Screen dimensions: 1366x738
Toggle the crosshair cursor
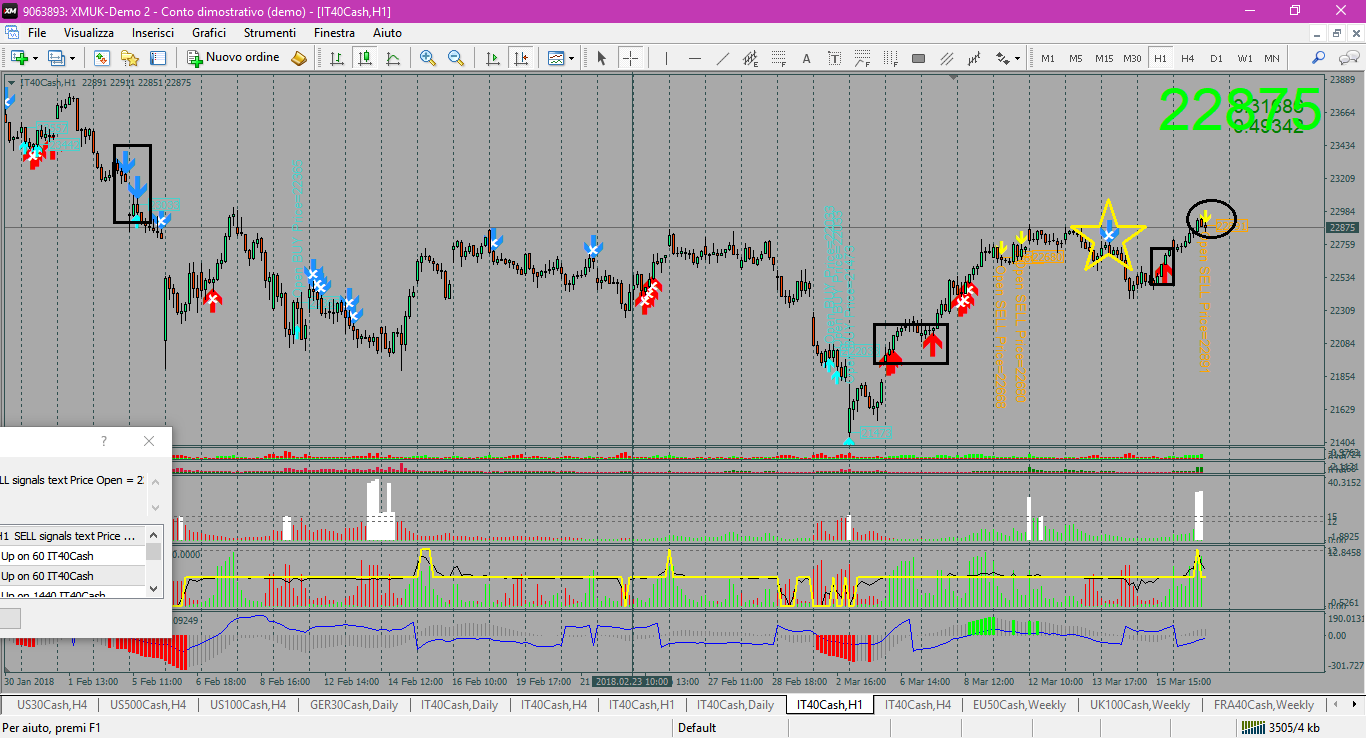[x=630, y=58]
